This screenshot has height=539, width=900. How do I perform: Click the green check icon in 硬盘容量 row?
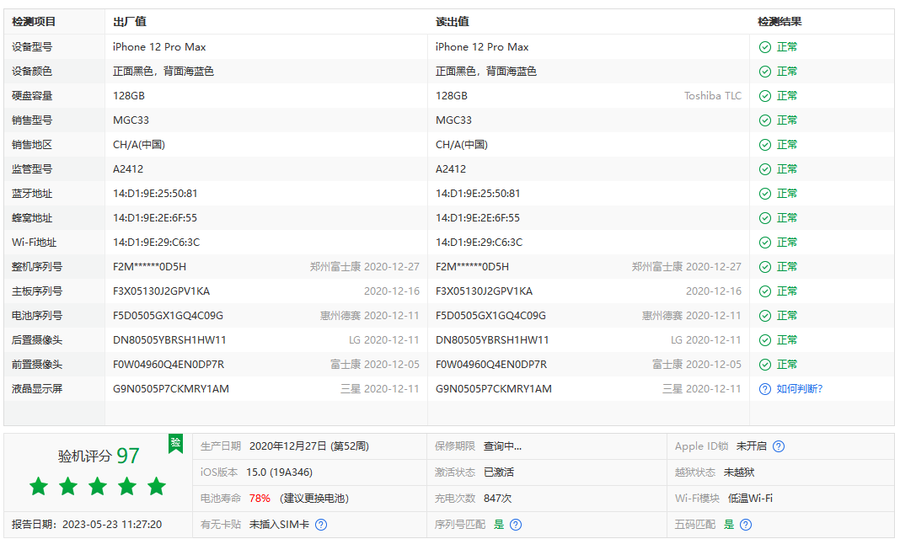tap(765, 96)
